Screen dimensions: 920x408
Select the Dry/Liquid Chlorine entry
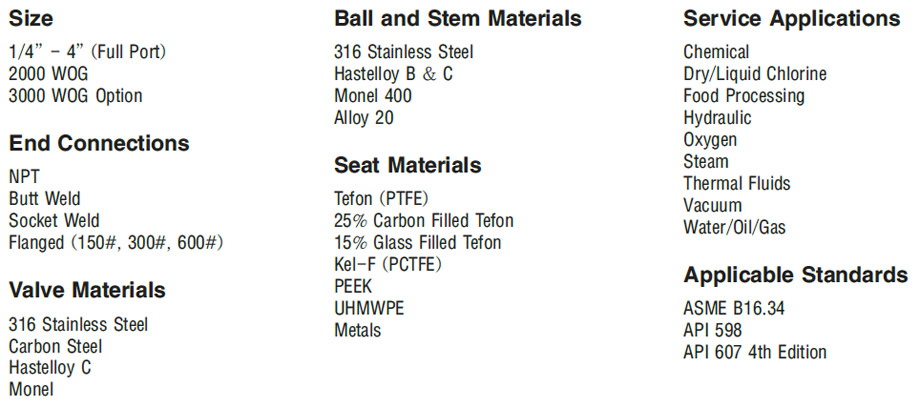(755, 74)
